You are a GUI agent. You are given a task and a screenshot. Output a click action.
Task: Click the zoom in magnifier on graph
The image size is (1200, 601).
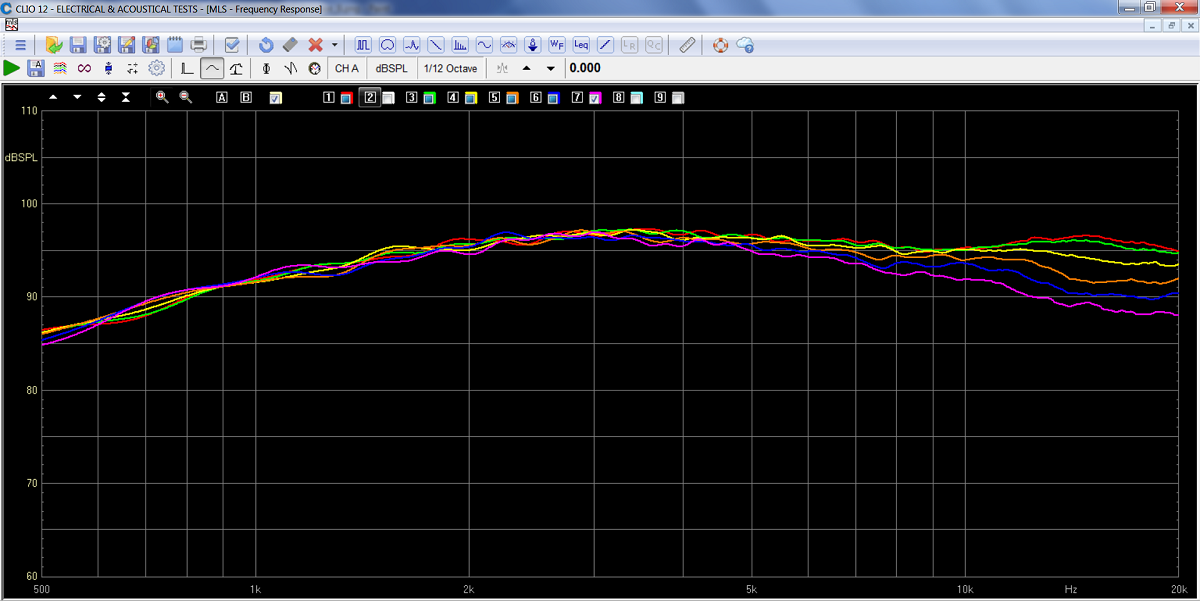[x=162, y=97]
